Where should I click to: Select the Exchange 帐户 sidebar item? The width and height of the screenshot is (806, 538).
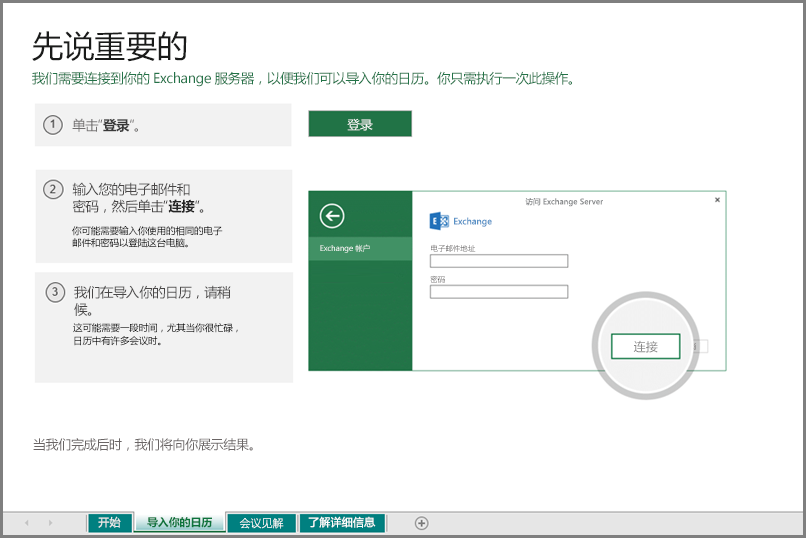click(x=360, y=248)
